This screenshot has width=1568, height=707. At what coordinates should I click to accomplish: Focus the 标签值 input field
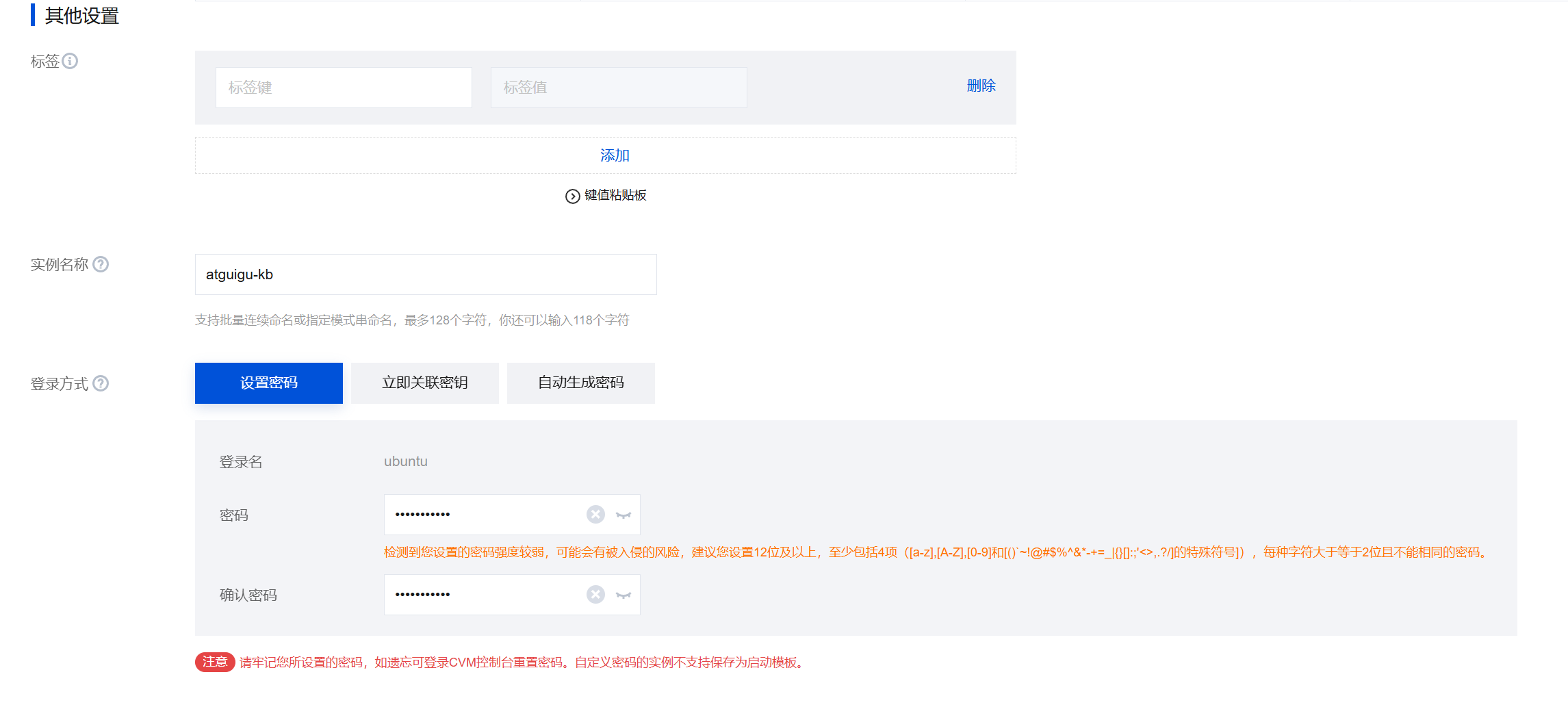click(619, 88)
